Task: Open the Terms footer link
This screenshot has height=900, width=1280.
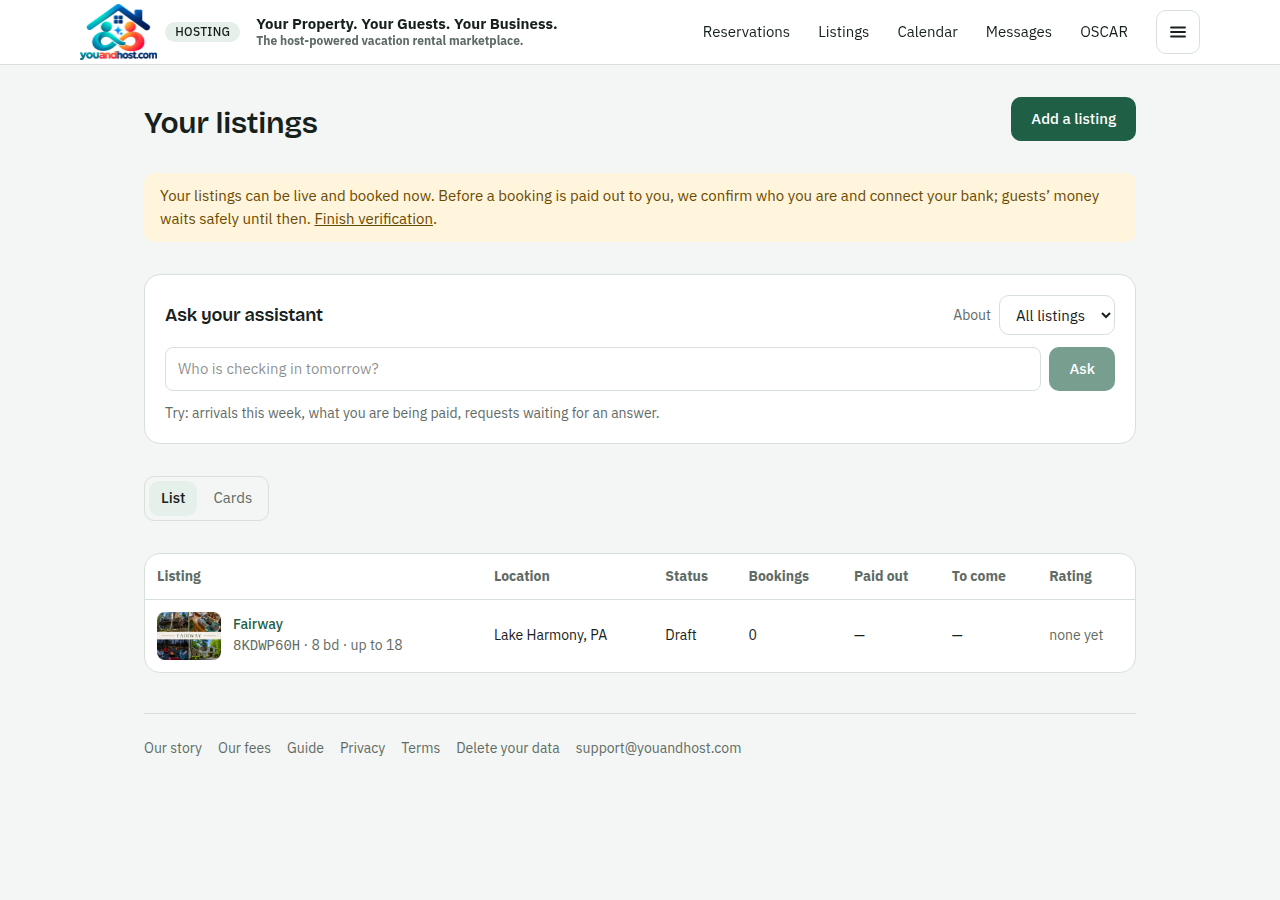Action: point(420,748)
